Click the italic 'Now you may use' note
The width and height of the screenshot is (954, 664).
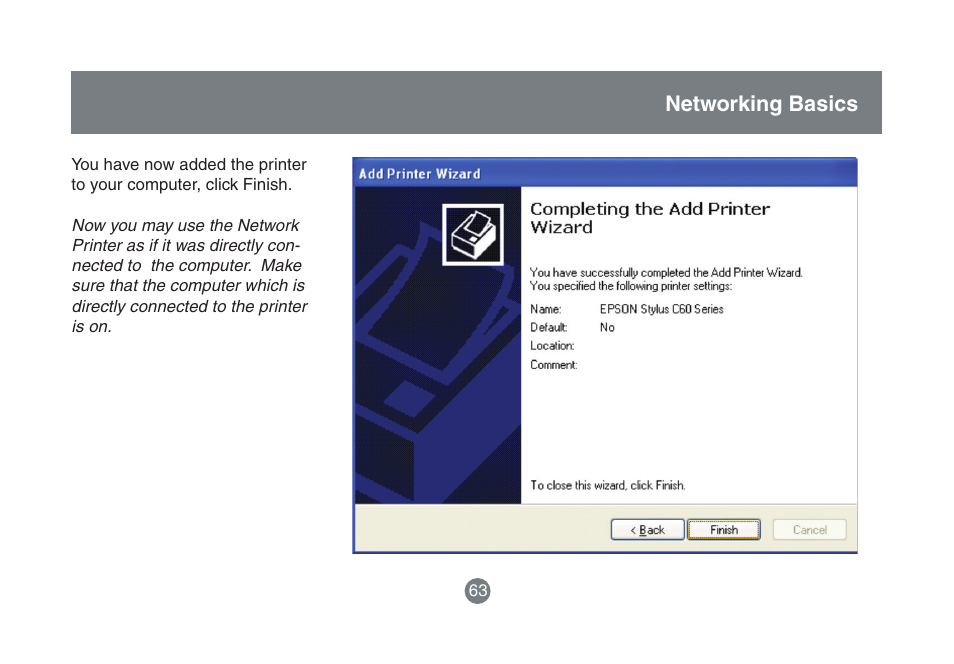[x=190, y=276]
